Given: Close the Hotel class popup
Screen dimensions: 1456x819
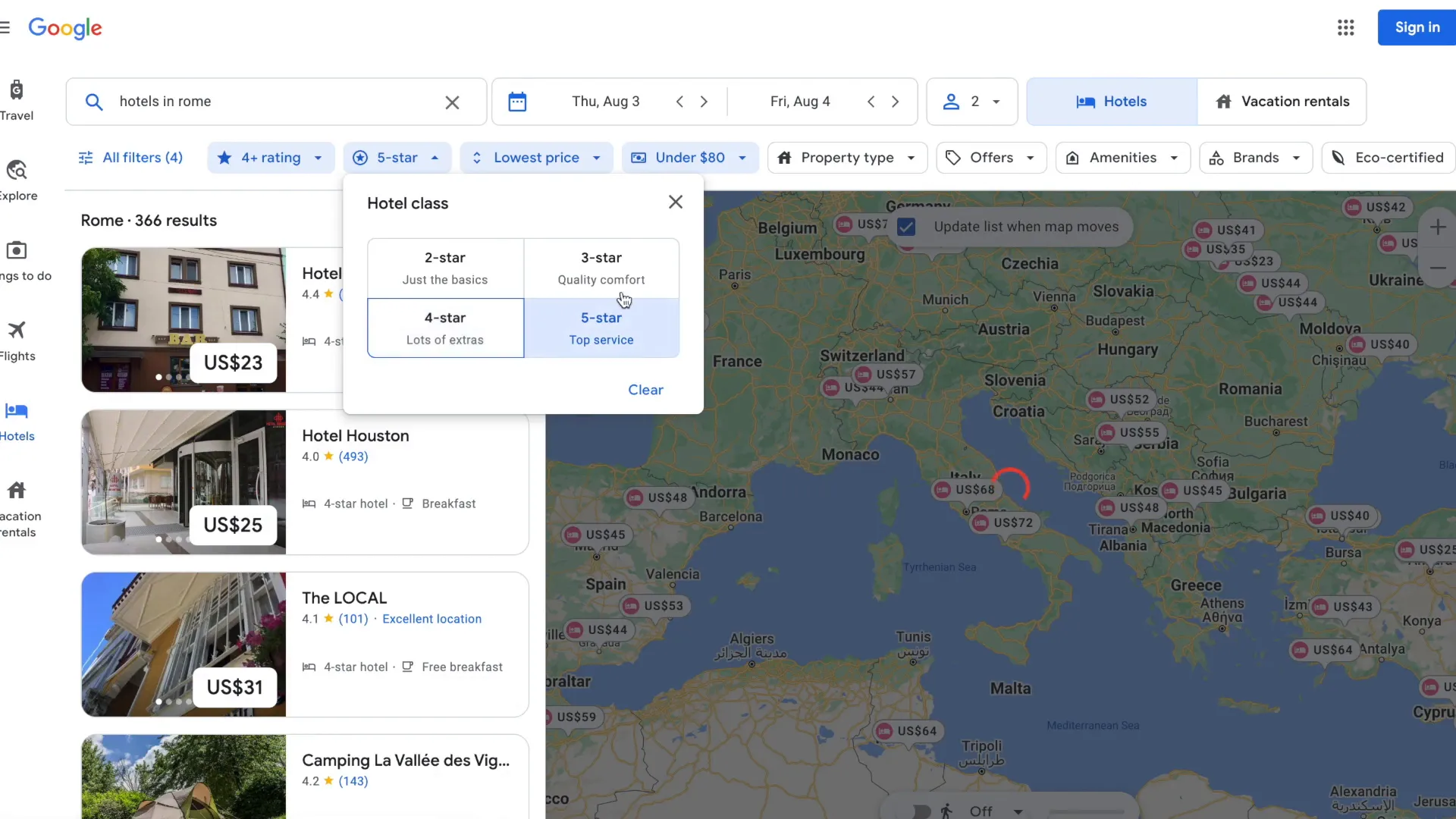Looking at the screenshot, I should click(676, 202).
